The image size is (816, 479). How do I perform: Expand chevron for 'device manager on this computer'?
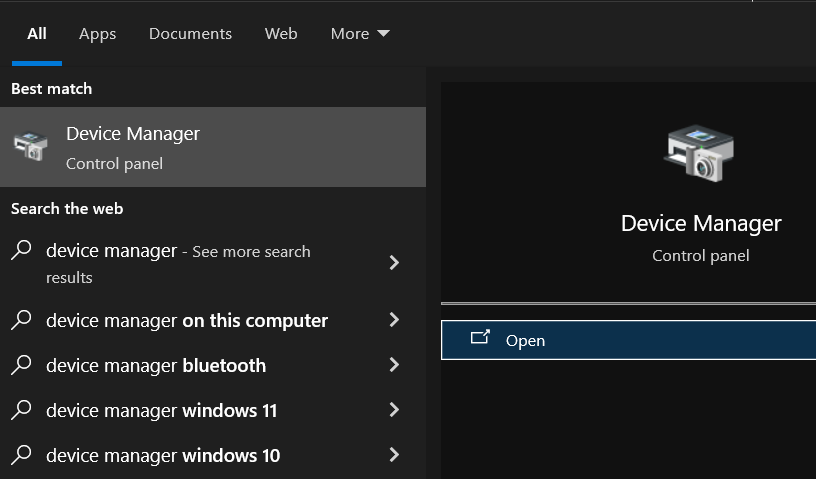[x=394, y=320]
